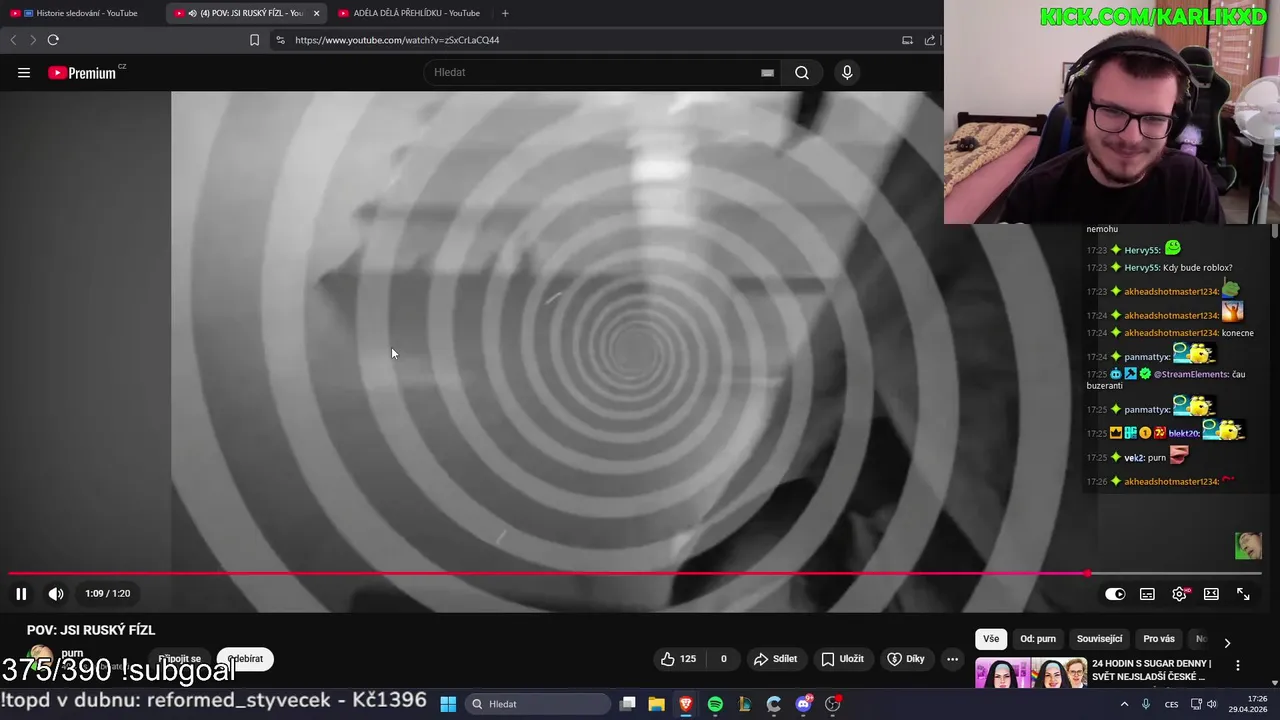Like the video with thumbs up
This screenshot has width=1280, height=720.
click(678, 659)
